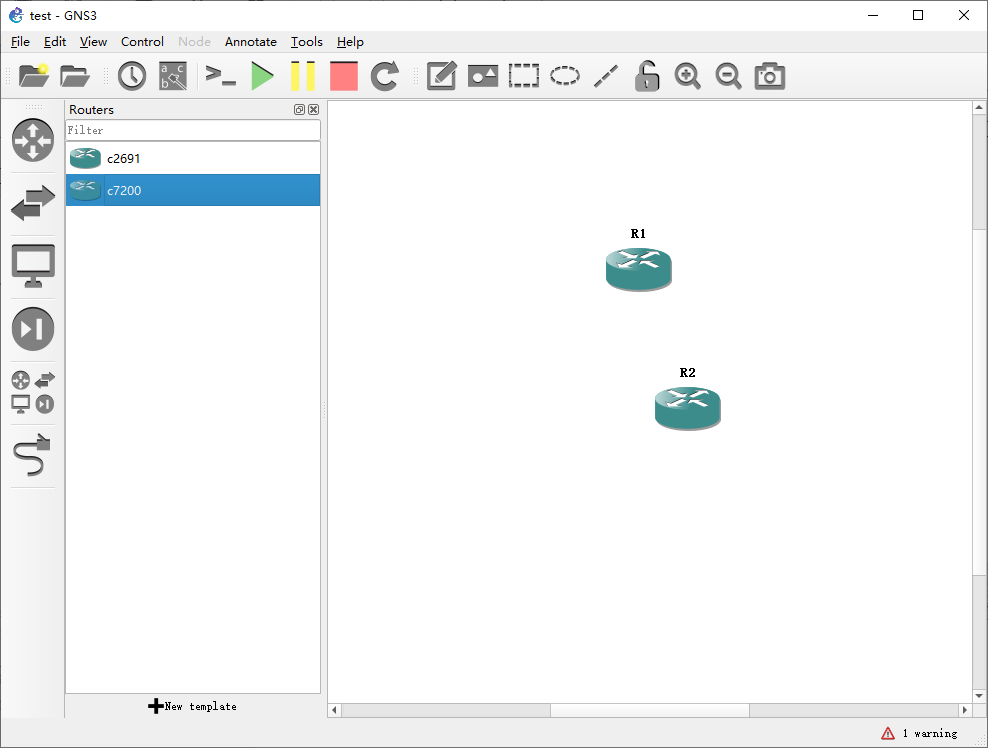Select the c7200 router template
This screenshot has width=988, height=748.
(193, 190)
